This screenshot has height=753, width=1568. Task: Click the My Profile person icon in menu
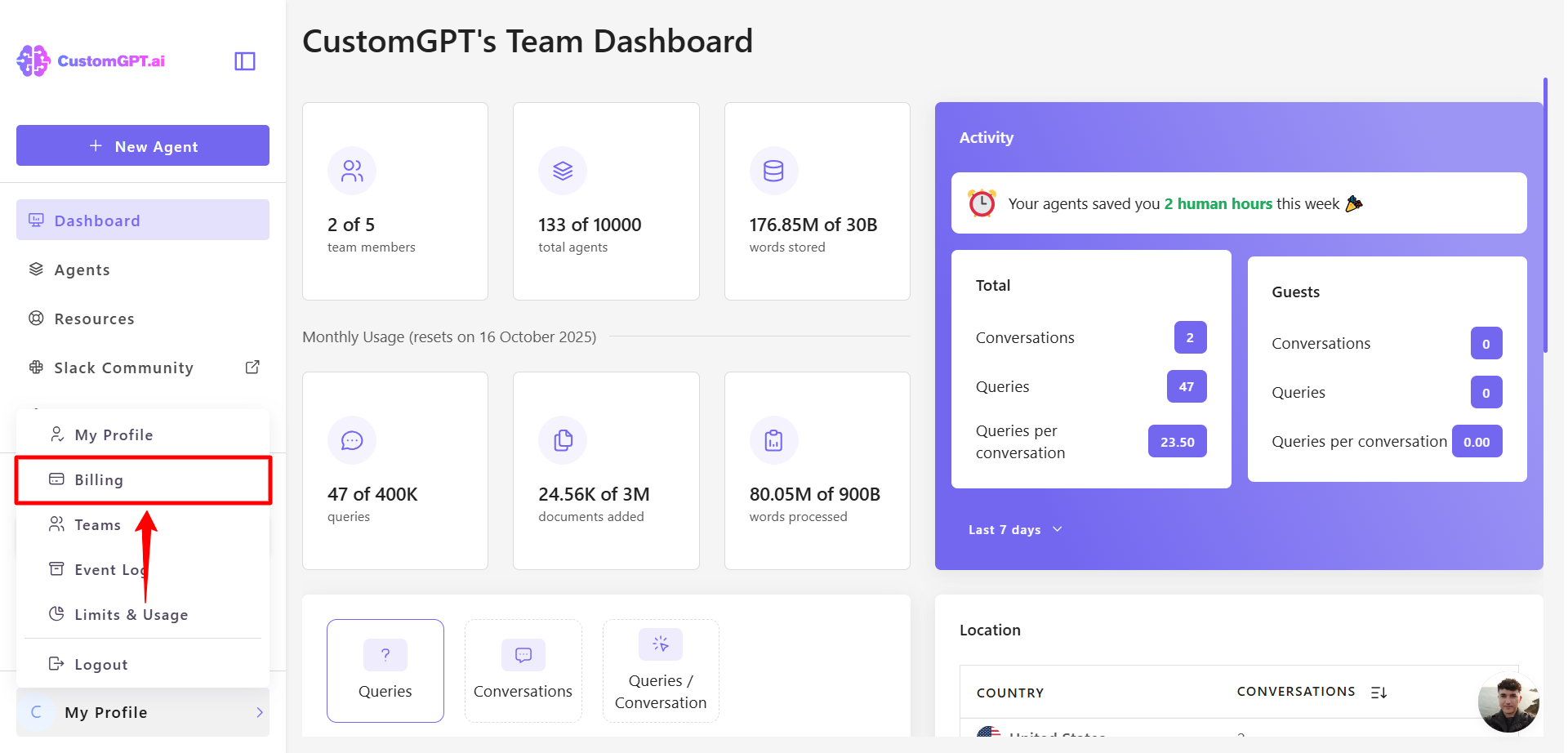point(56,434)
